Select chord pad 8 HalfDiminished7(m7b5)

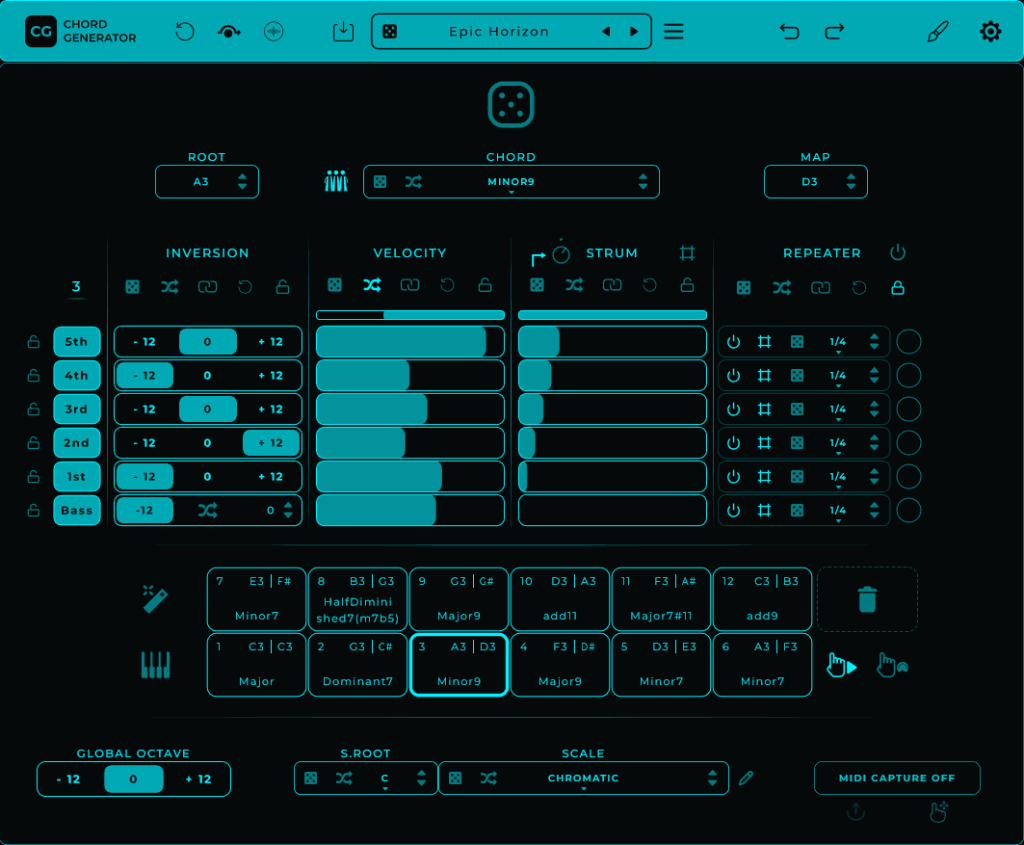[x=358, y=599]
